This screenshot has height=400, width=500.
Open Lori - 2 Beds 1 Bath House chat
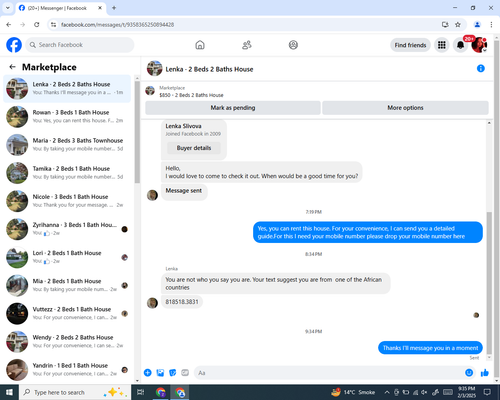pyautogui.click(x=67, y=257)
